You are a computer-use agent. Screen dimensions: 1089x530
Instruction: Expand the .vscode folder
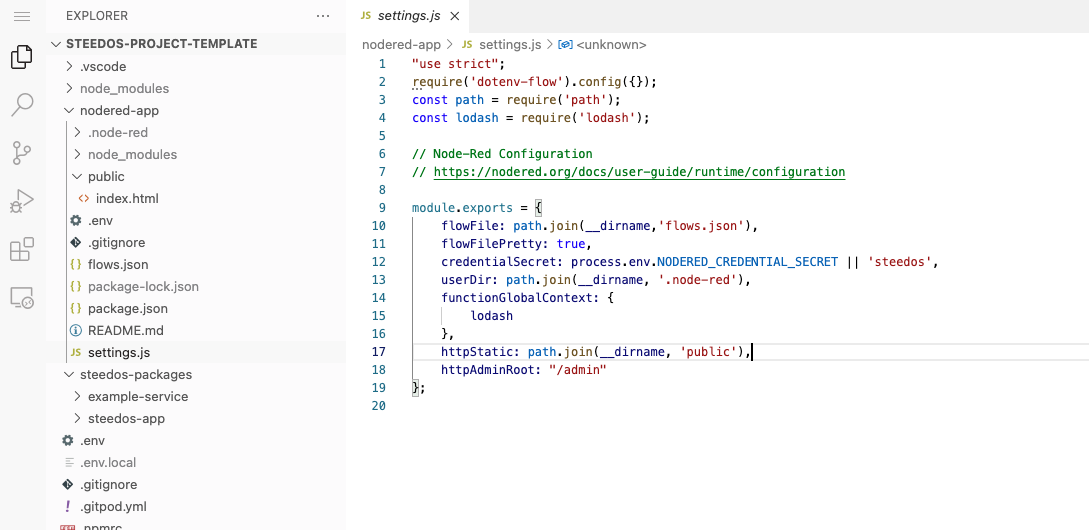[103, 66]
